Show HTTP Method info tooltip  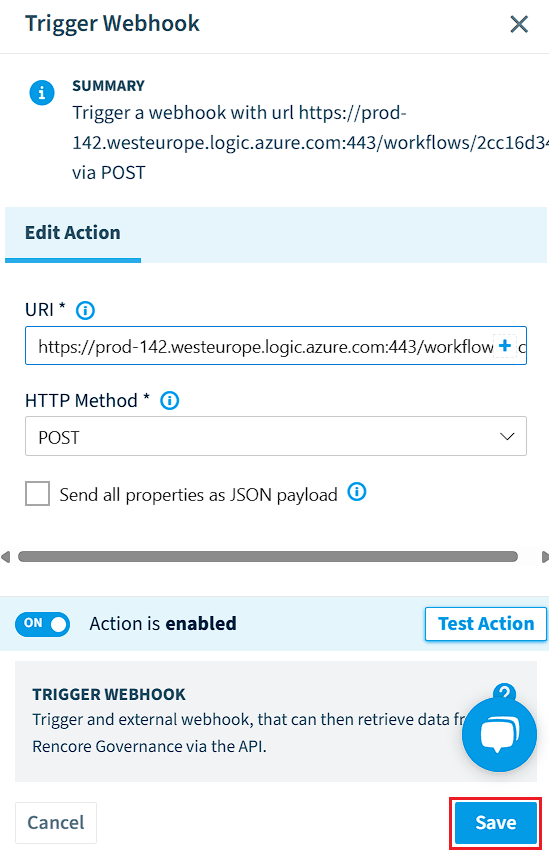170,401
